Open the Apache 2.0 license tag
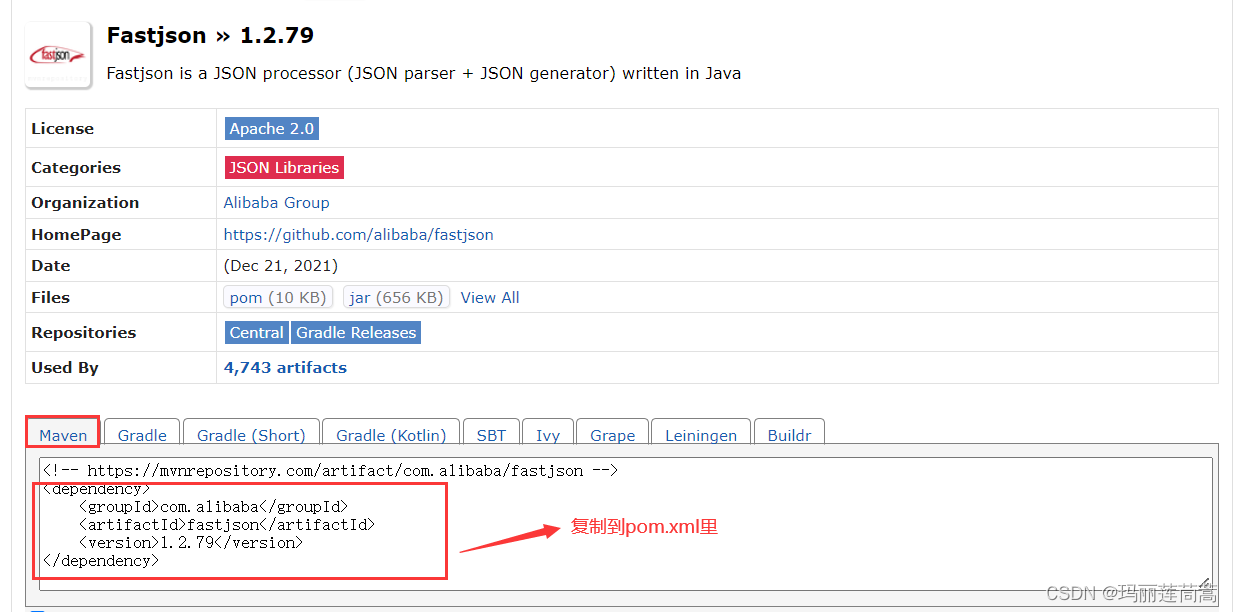Viewport: 1233px width, 612px height. tap(272, 128)
